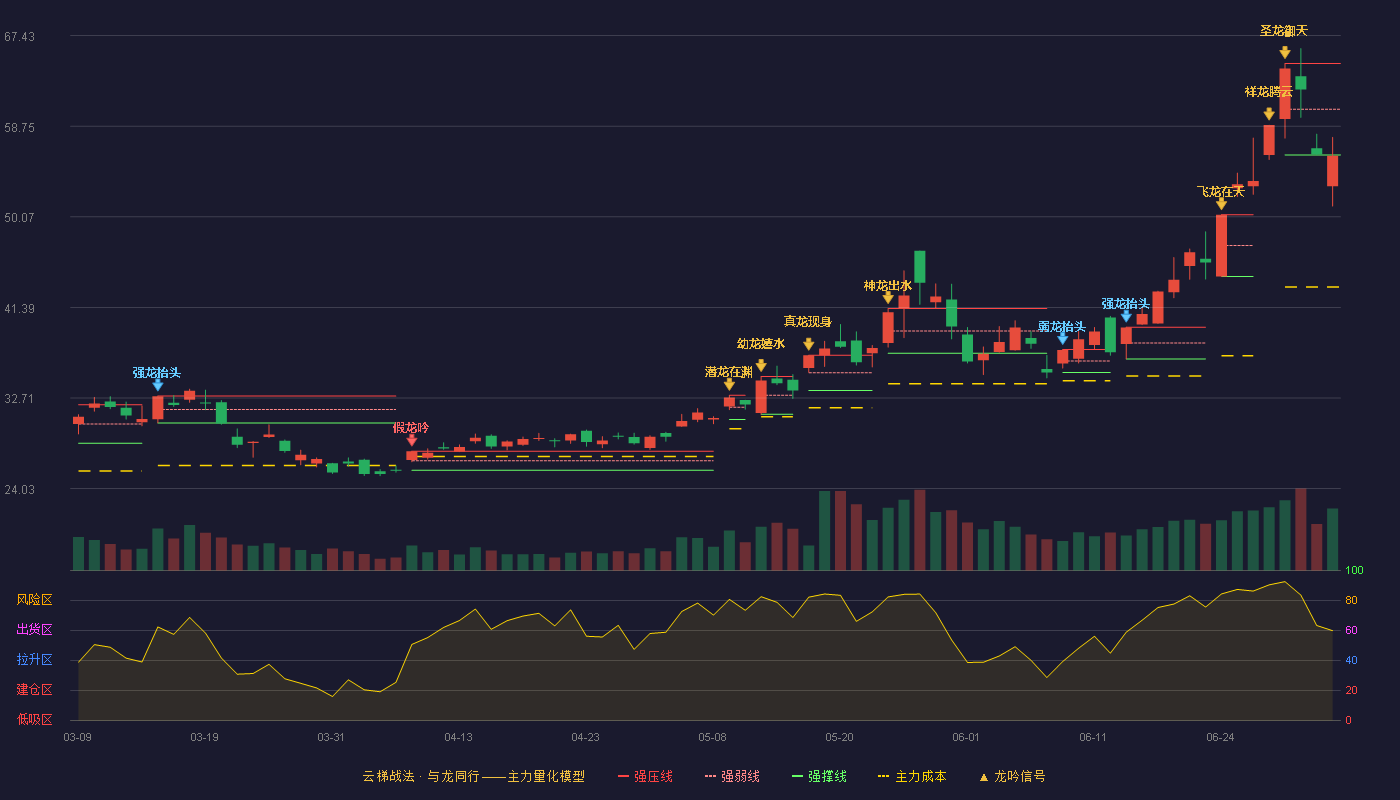Screen dimensions: 1400x800
Task: Toggle the 主力成本 legend entry
Action: (912, 776)
